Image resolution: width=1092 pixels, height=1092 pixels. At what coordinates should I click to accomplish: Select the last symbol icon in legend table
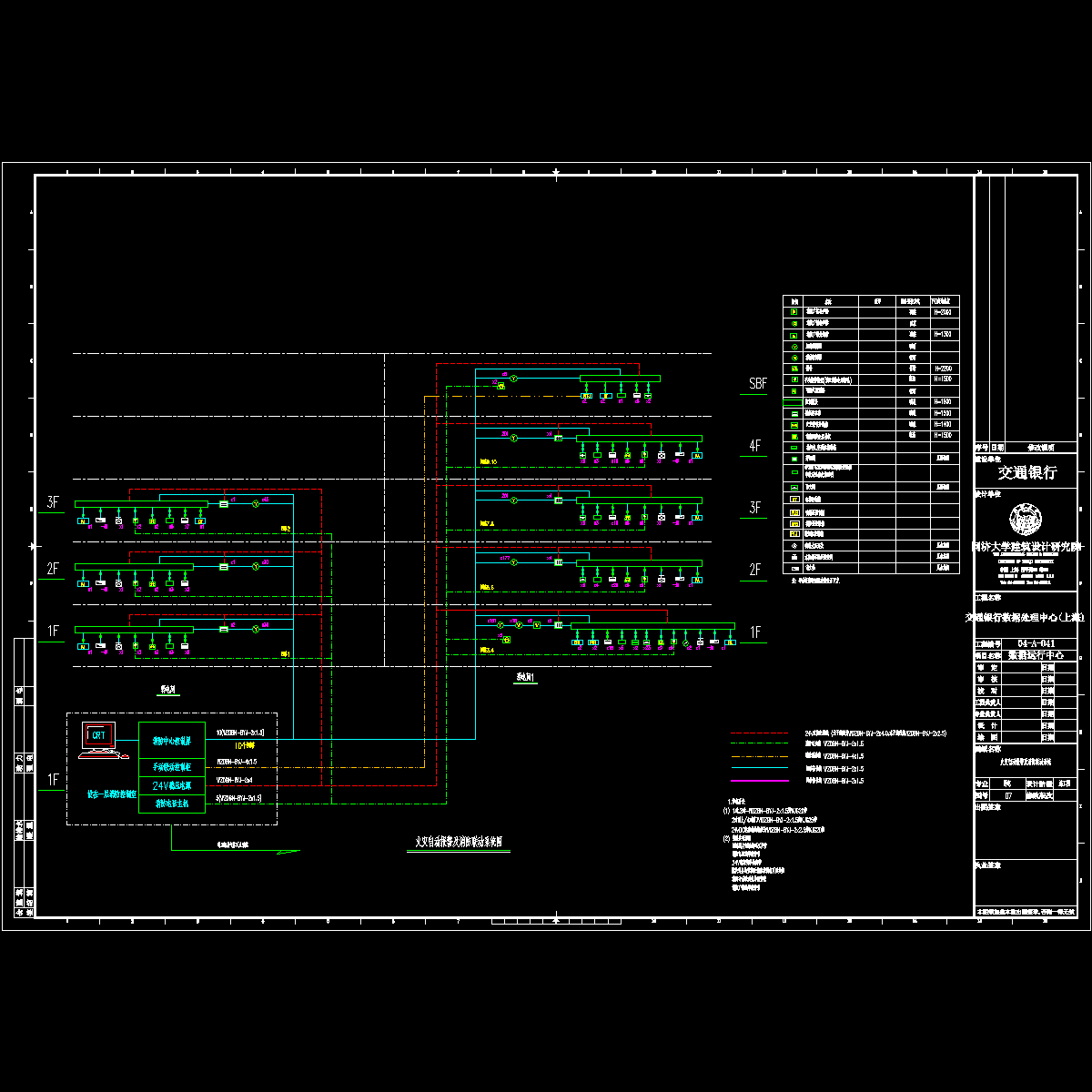tap(794, 568)
